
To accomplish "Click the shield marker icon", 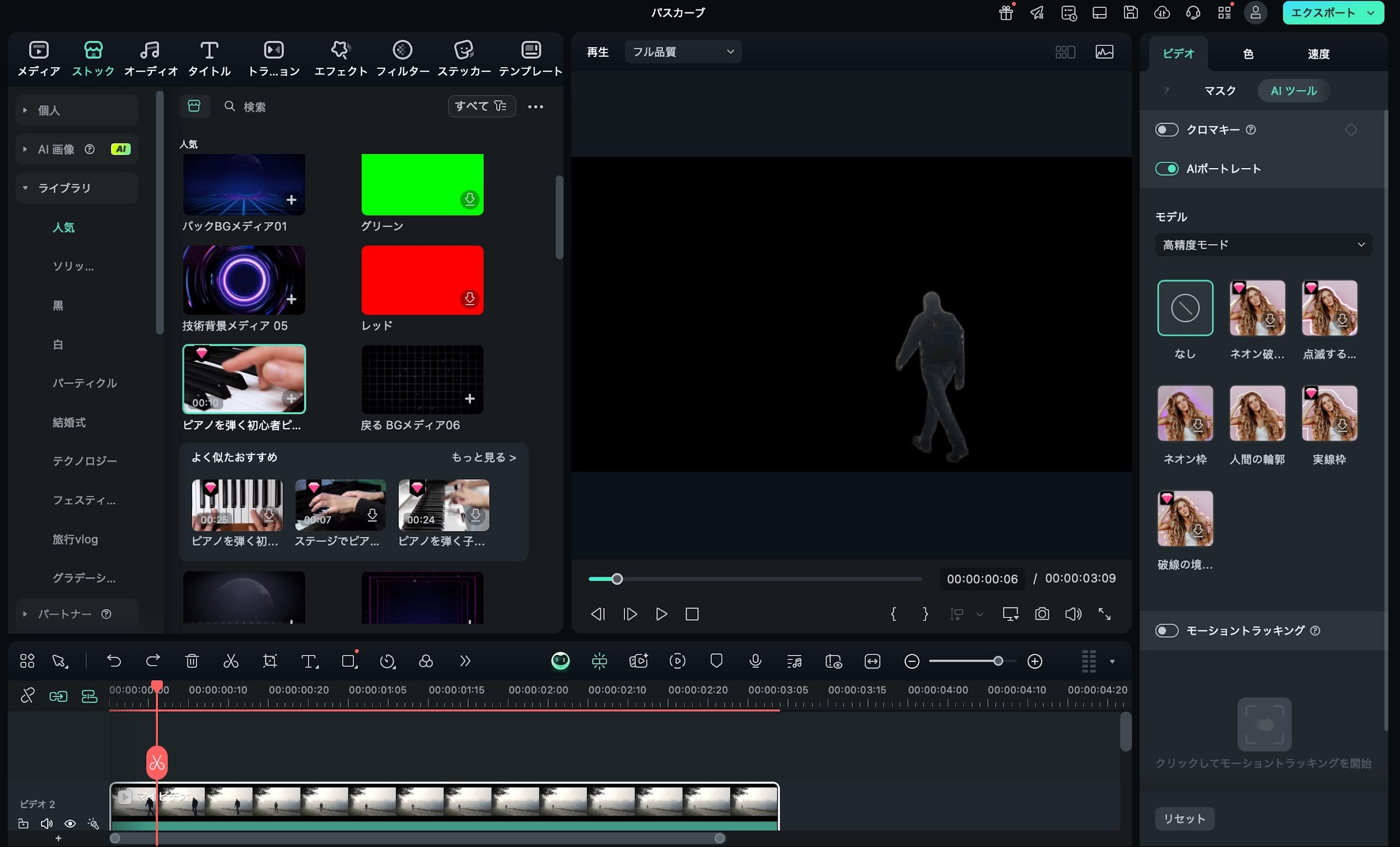I will (716, 661).
